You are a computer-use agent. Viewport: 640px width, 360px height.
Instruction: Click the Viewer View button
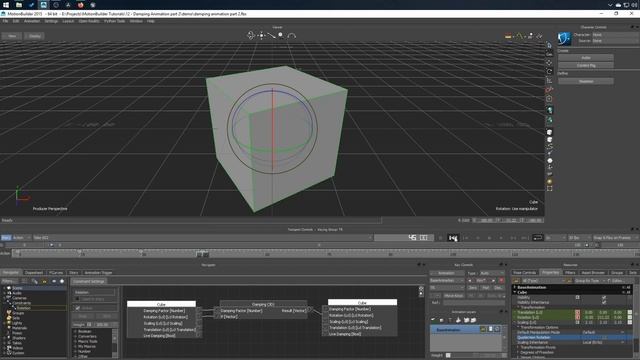click(12, 36)
